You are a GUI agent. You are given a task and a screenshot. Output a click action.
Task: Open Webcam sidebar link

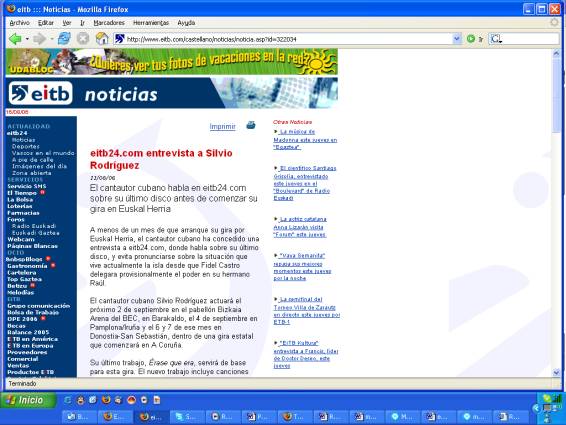pyautogui.click(x=21, y=239)
